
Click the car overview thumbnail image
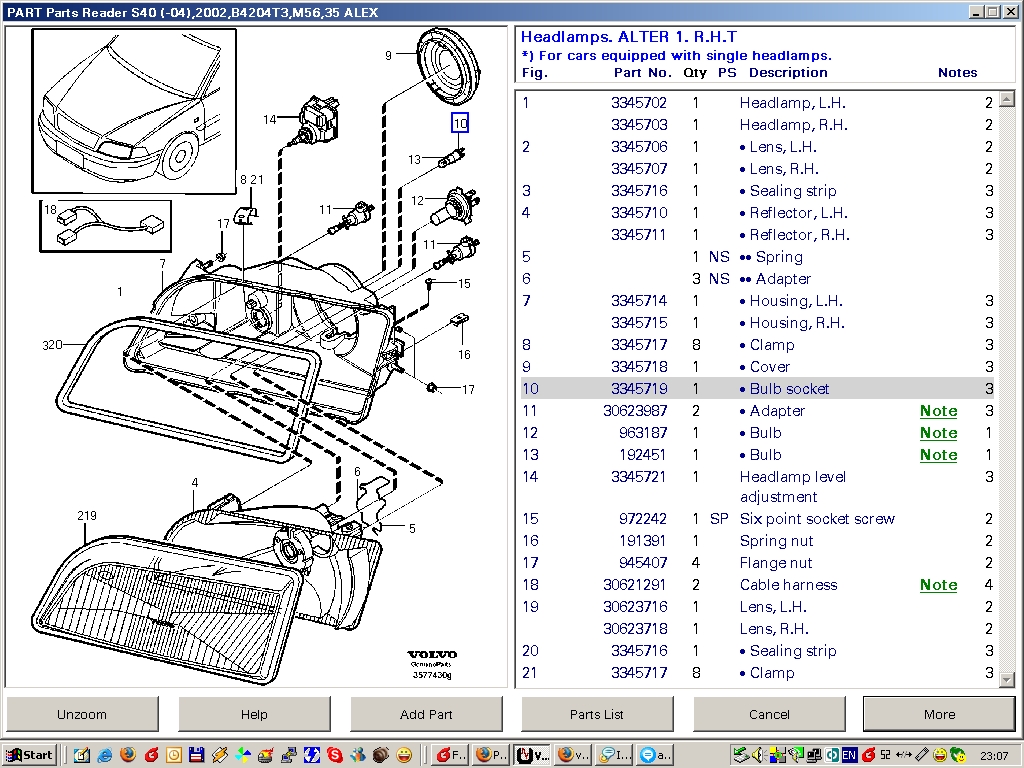[134, 110]
